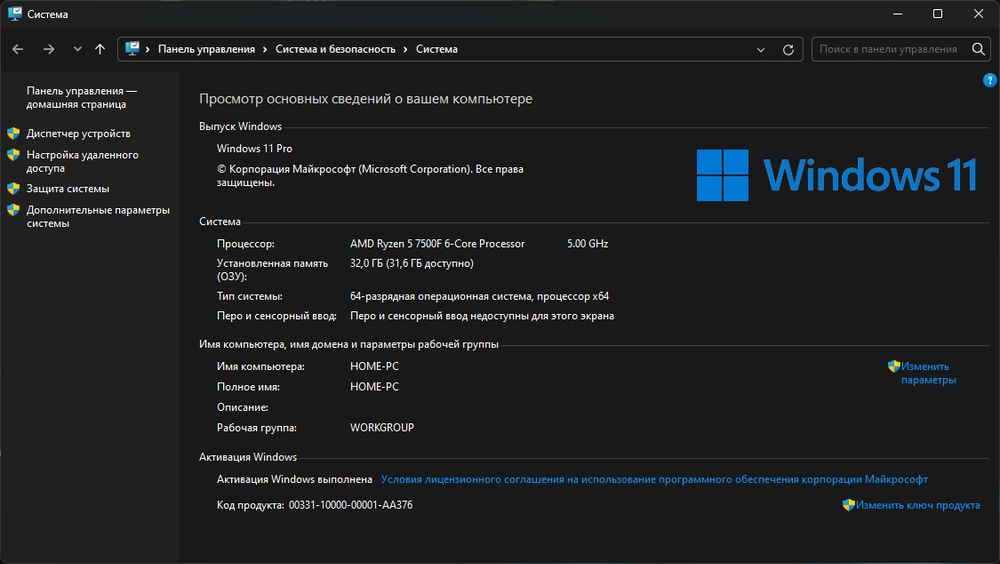This screenshot has height=564, width=1000.
Task: Go back with the left arrow button
Action: tap(18, 49)
